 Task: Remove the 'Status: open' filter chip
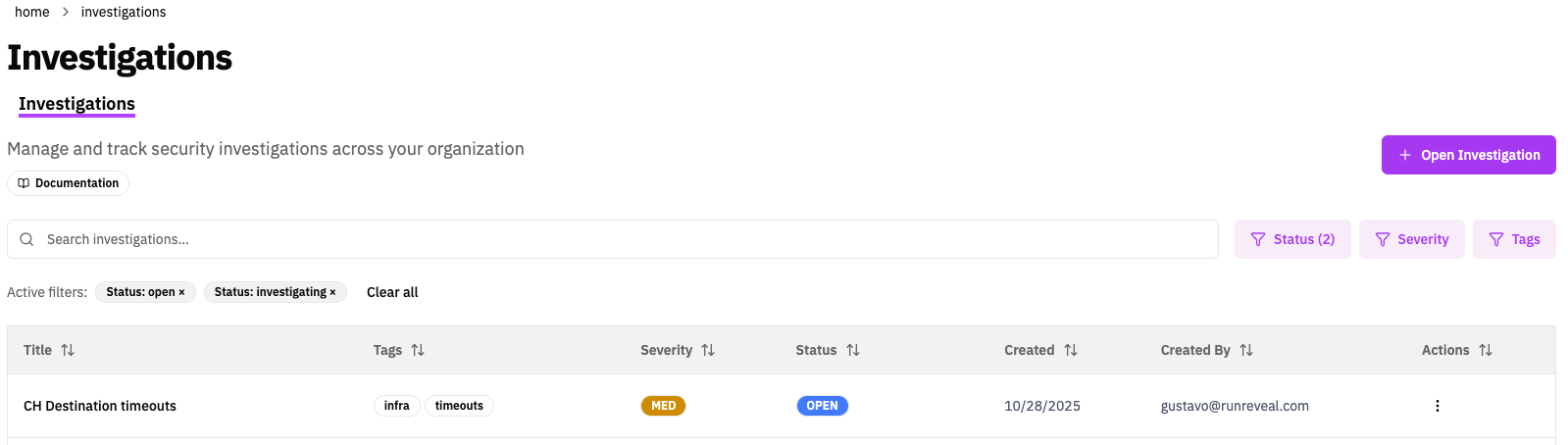181,292
